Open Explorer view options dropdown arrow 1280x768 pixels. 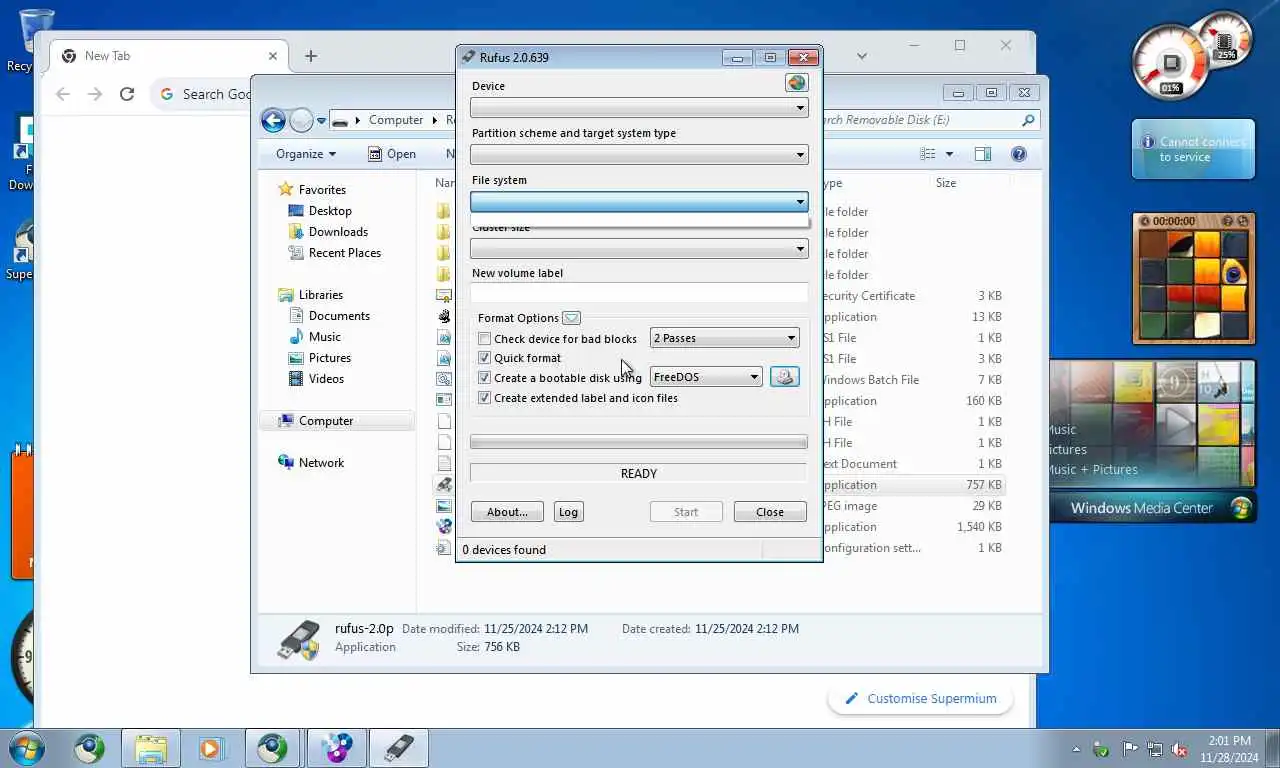click(x=949, y=154)
